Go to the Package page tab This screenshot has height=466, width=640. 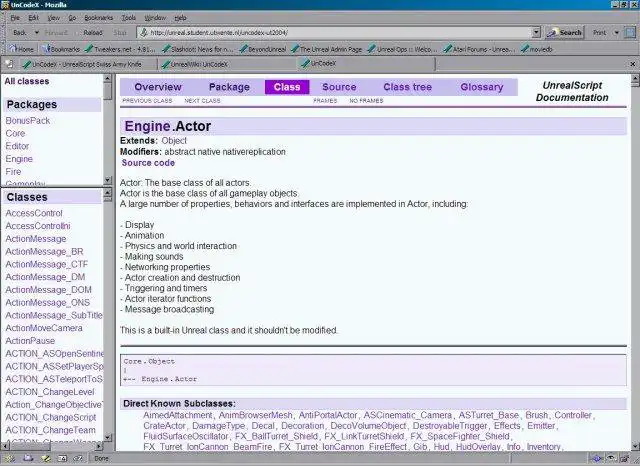(x=229, y=87)
